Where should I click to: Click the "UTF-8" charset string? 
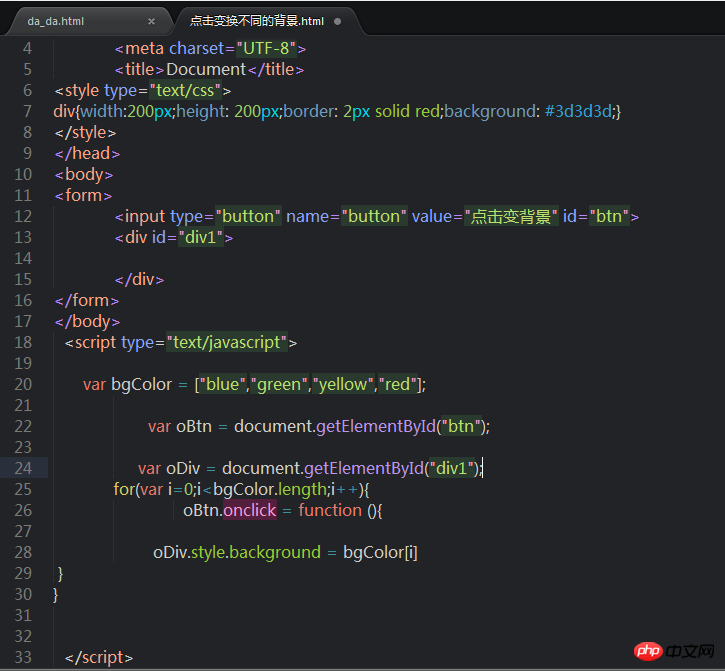click(x=266, y=48)
